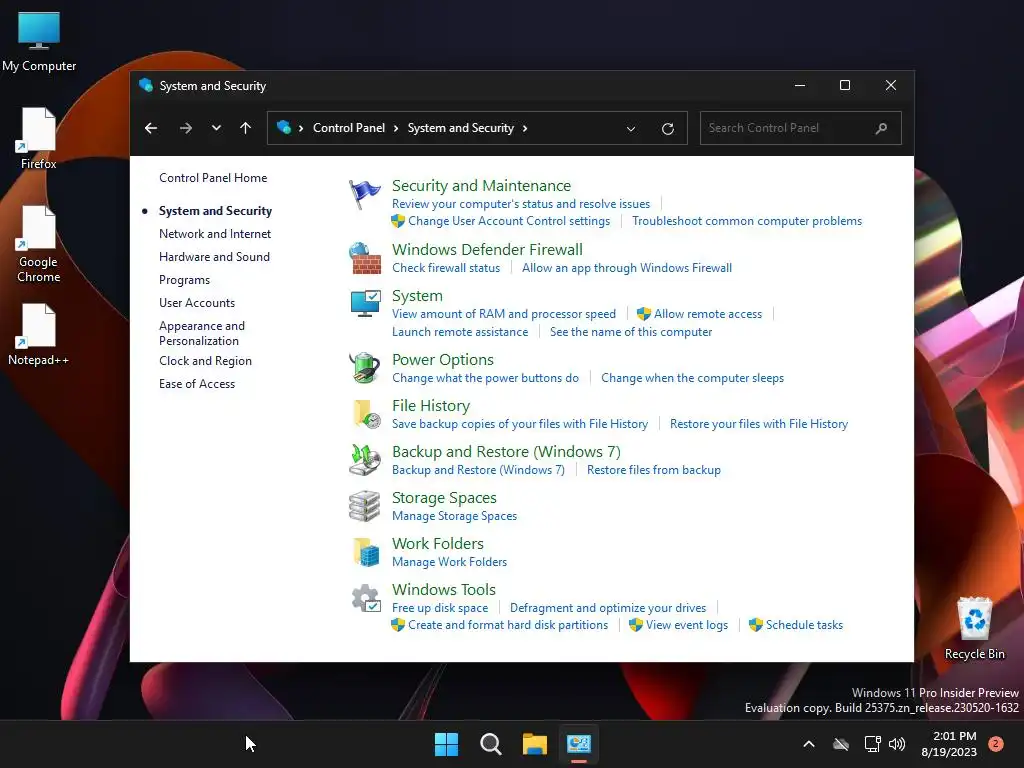Select the Recycle Bin desktop icon
This screenshot has height=768, width=1024.
tap(975, 629)
